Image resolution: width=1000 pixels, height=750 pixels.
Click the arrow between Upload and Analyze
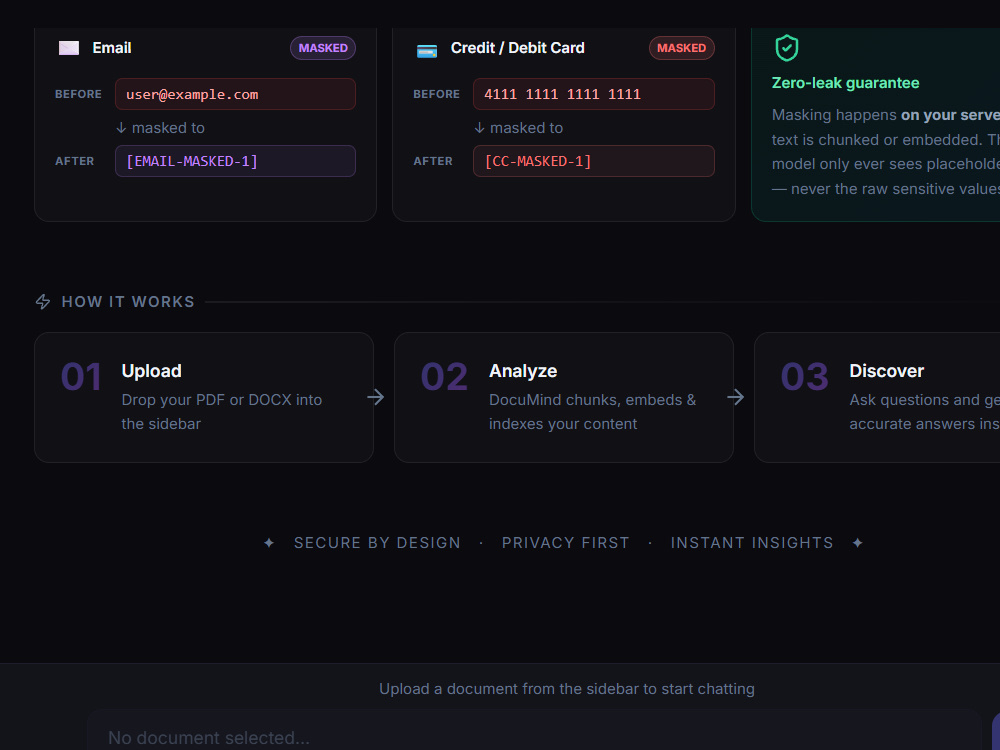click(x=376, y=397)
